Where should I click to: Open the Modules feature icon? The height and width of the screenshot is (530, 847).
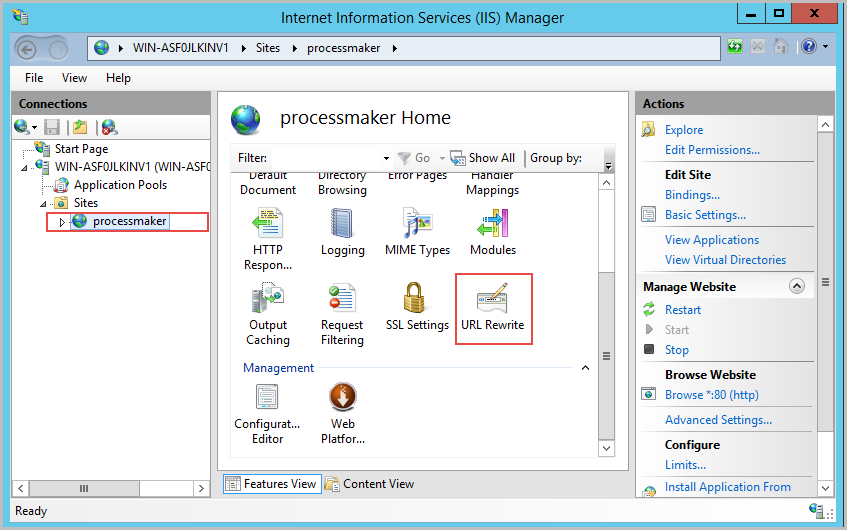click(492, 232)
